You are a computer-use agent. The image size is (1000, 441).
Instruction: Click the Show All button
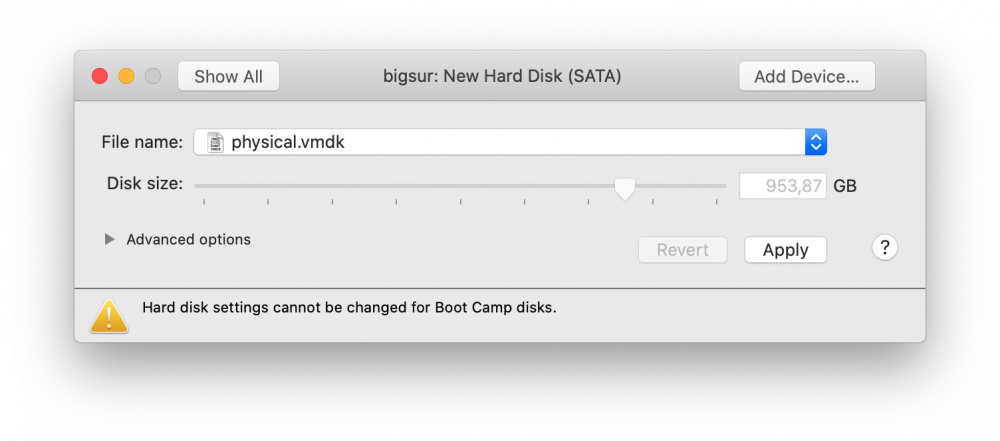pos(228,76)
